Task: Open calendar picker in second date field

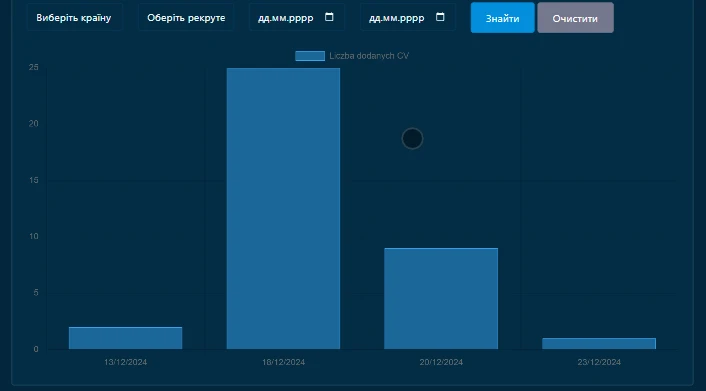Action: point(440,17)
